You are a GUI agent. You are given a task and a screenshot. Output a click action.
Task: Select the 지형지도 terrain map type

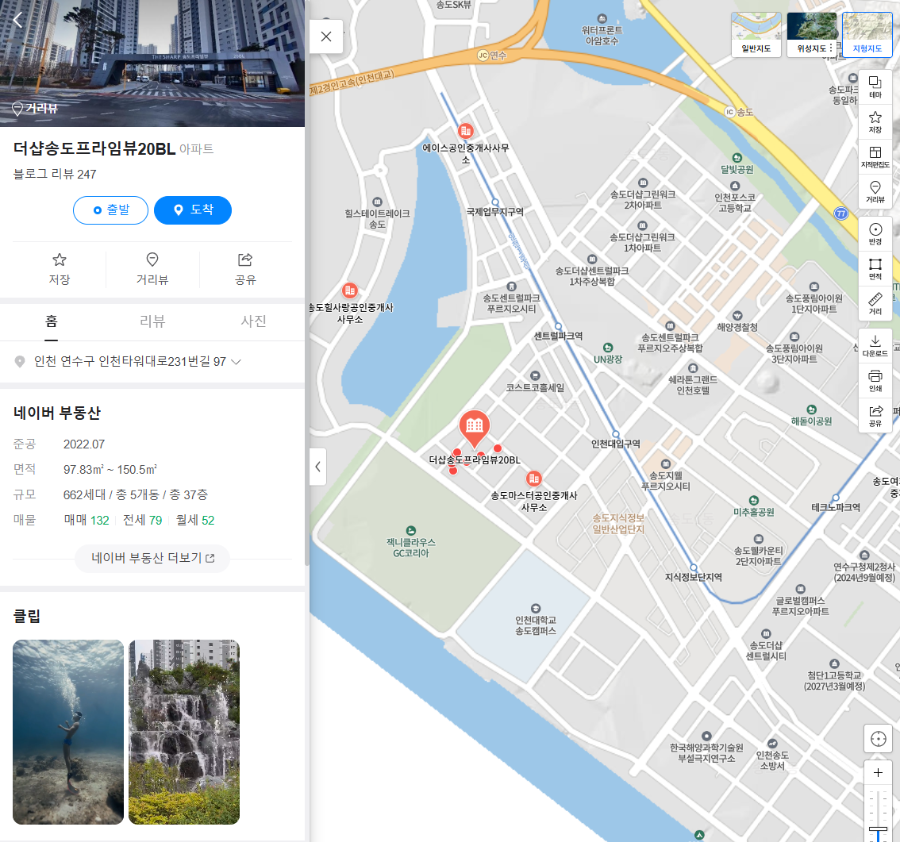pyautogui.click(x=867, y=34)
